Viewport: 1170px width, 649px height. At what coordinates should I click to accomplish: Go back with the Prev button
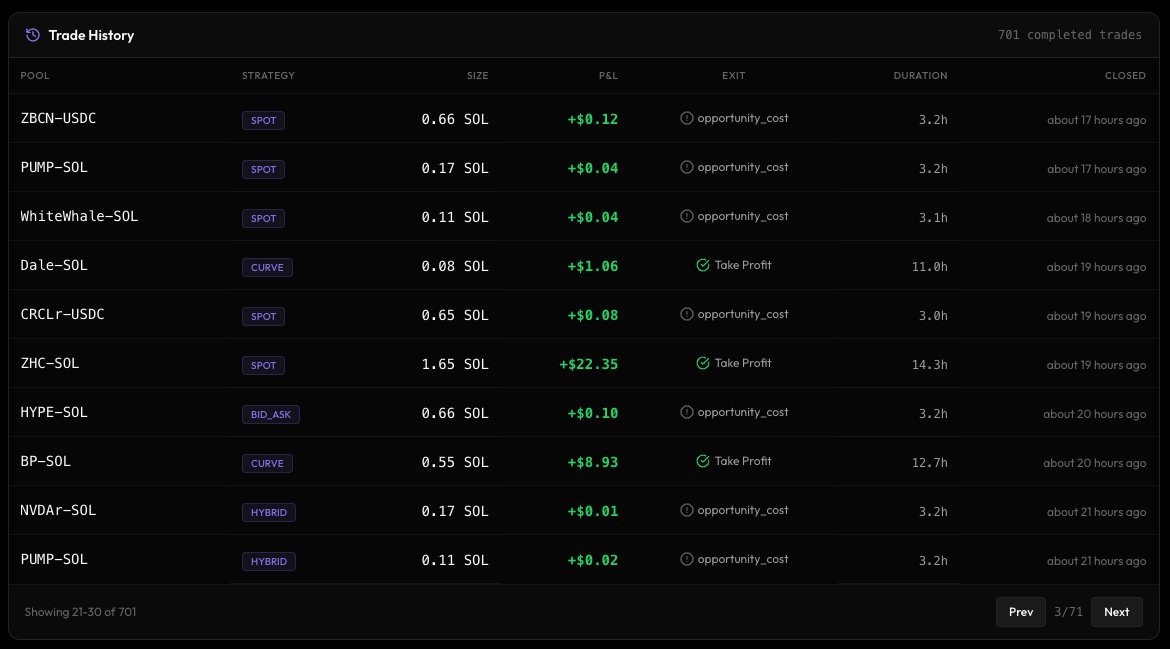click(1021, 612)
